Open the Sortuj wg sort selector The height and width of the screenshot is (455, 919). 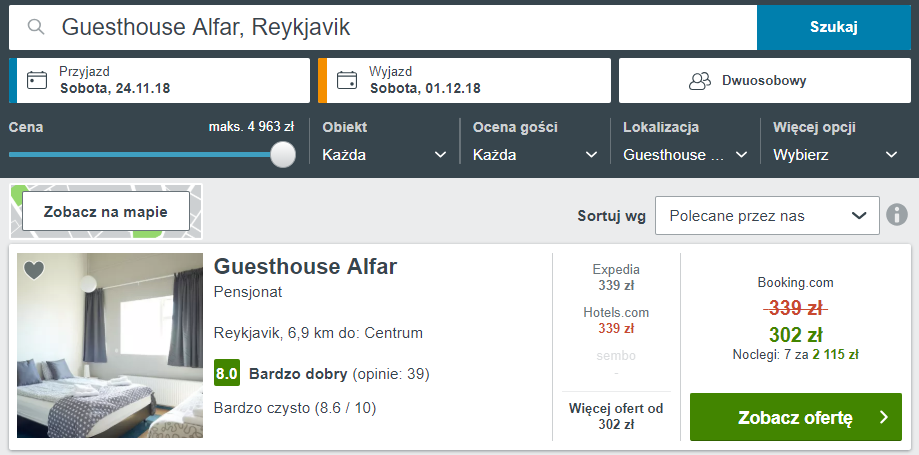coord(766,215)
